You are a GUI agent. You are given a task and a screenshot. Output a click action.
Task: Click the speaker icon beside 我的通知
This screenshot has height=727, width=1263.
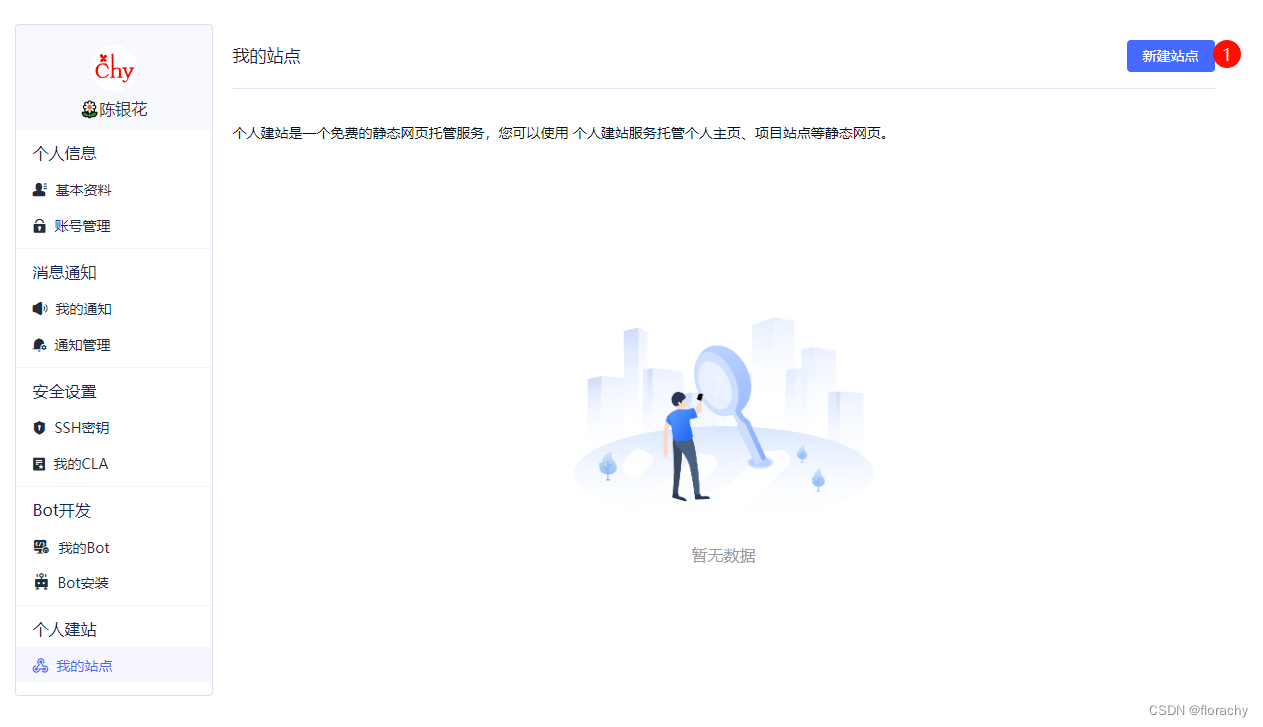(x=39, y=308)
